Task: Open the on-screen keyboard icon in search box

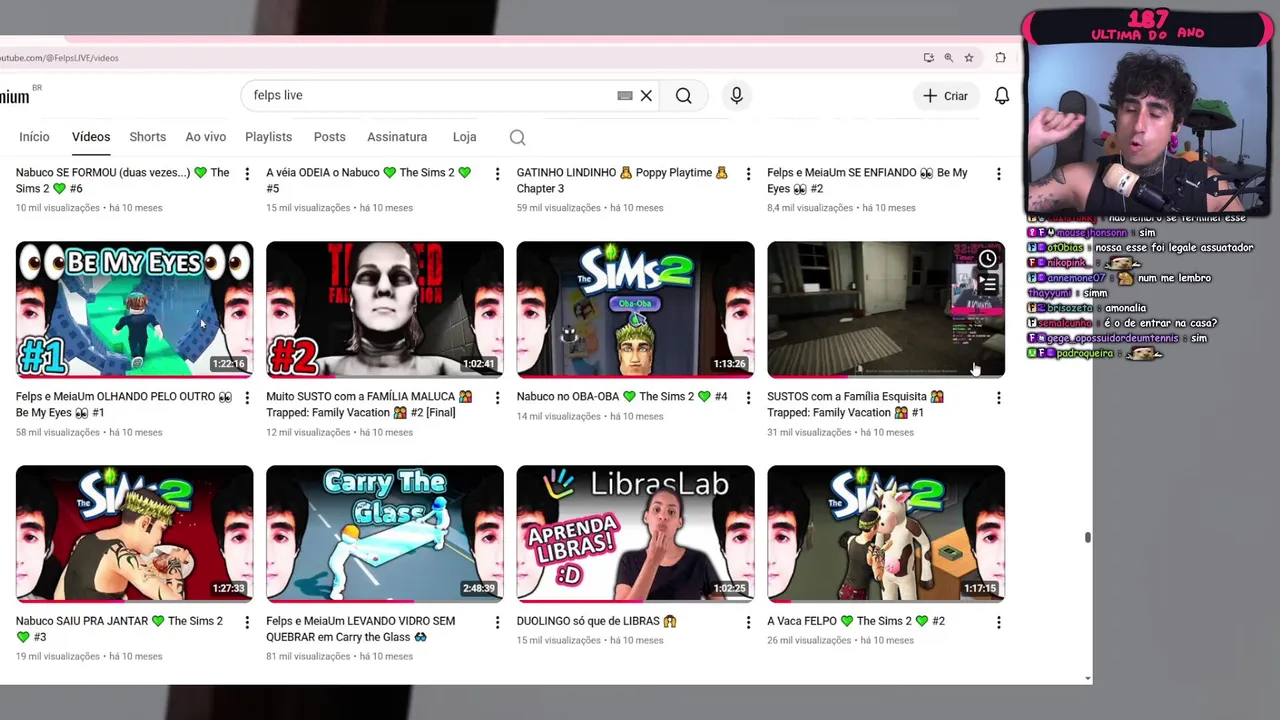Action: pos(625,96)
